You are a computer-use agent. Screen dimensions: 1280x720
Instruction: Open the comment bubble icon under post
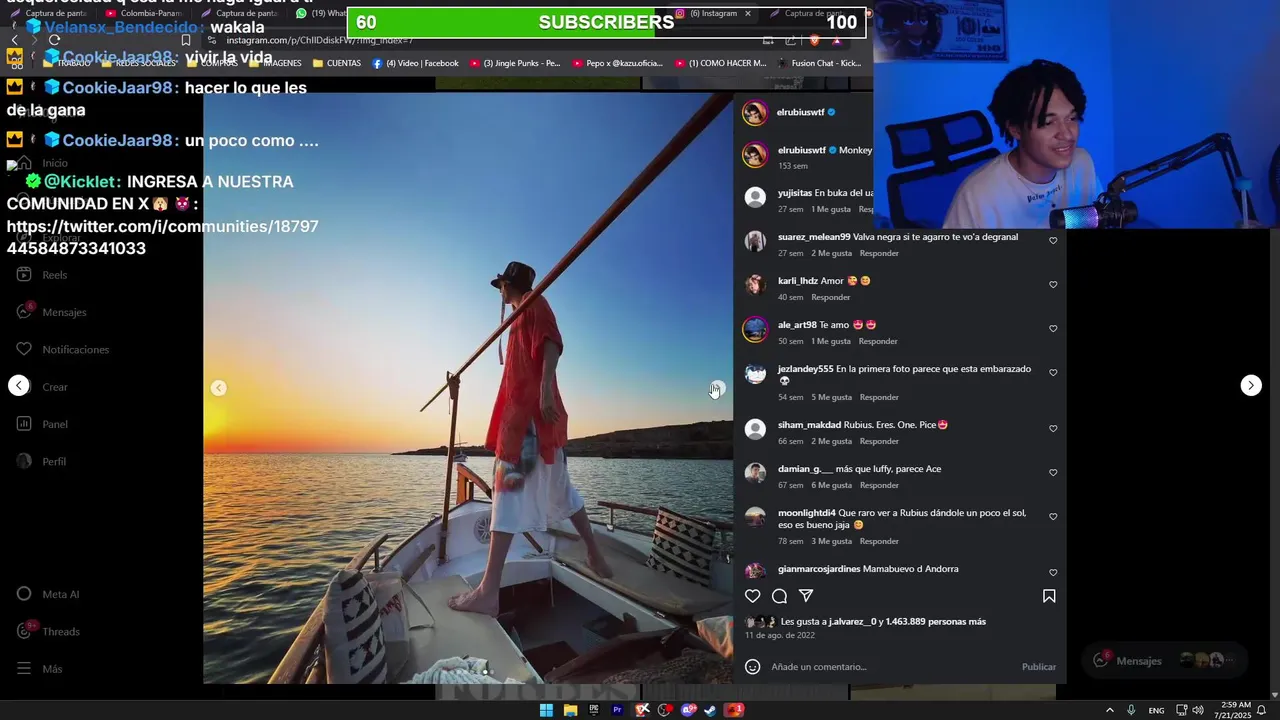pos(780,596)
